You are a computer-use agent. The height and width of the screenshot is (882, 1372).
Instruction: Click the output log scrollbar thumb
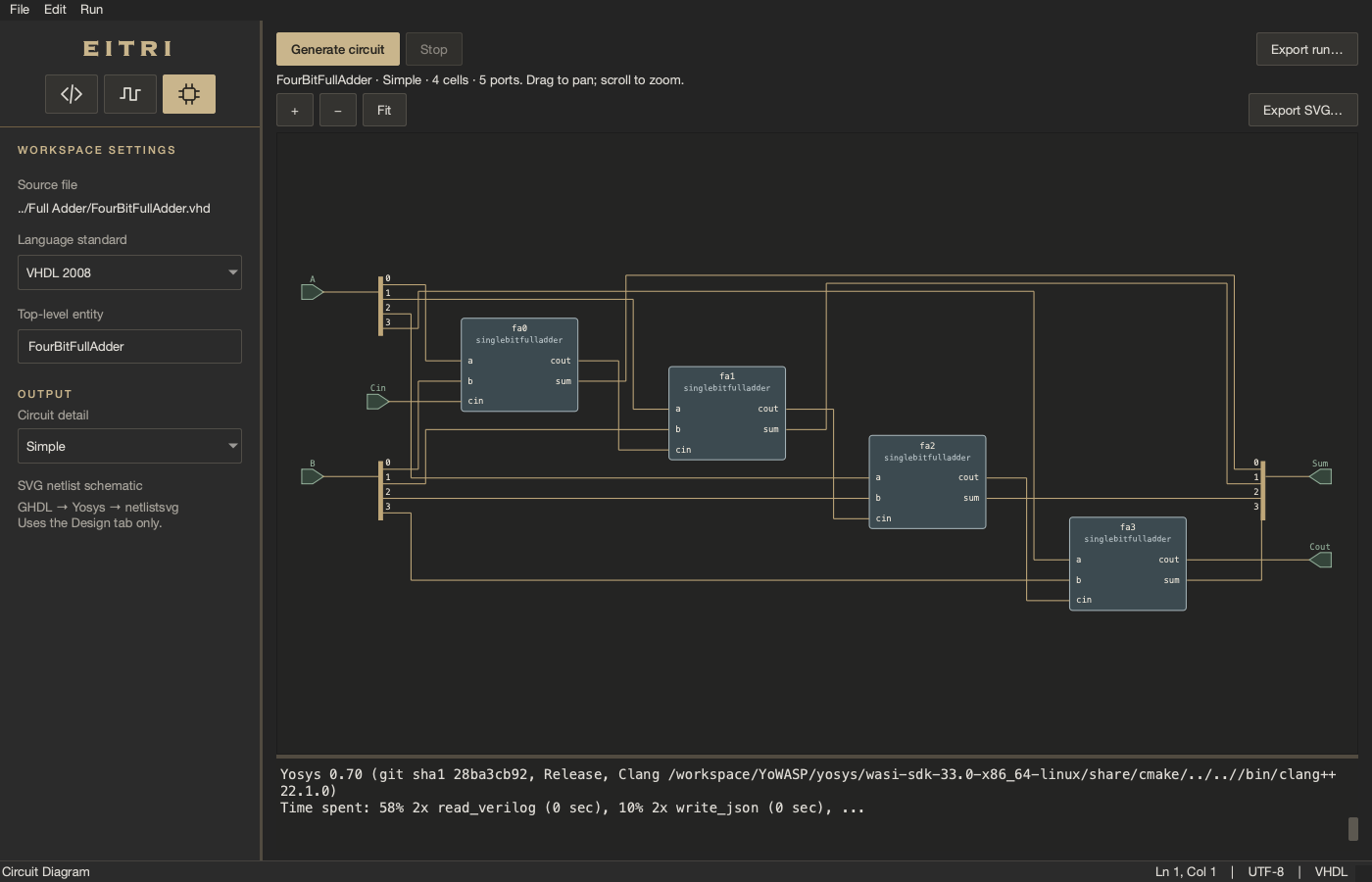1353,829
